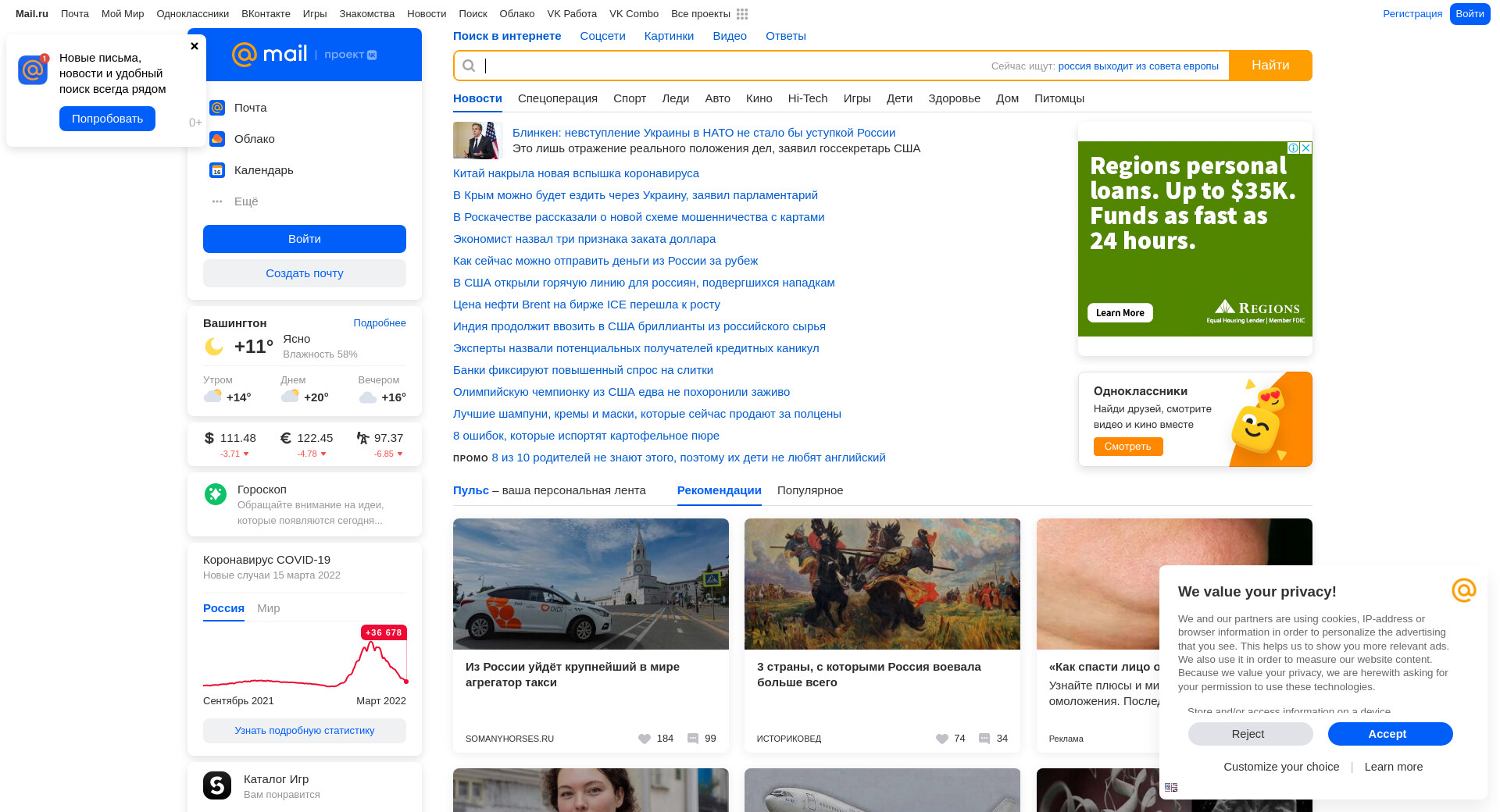Click the euro exchange rate icon
This screenshot has height=812, width=1500.
(x=286, y=438)
